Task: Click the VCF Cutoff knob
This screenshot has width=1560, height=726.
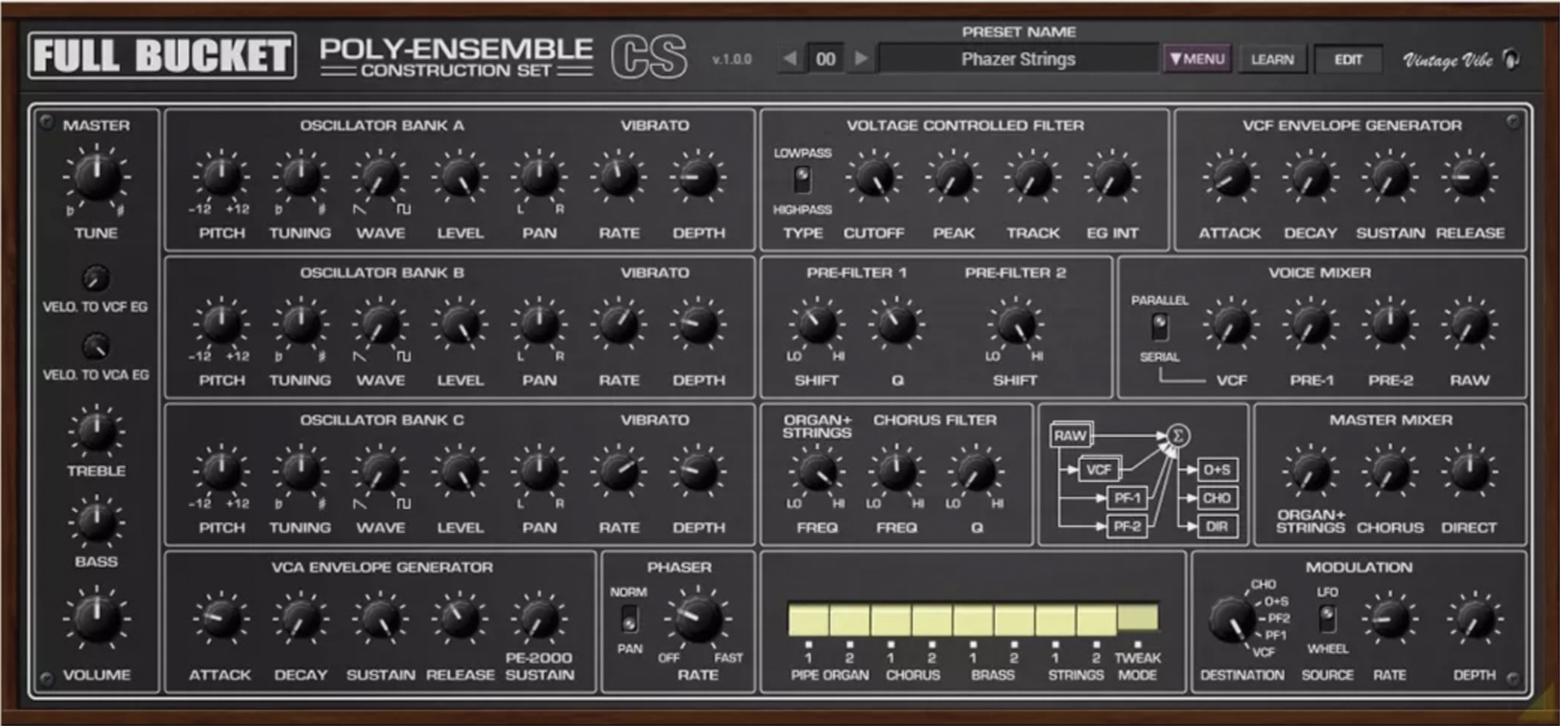Action: pyautogui.click(x=873, y=177)
